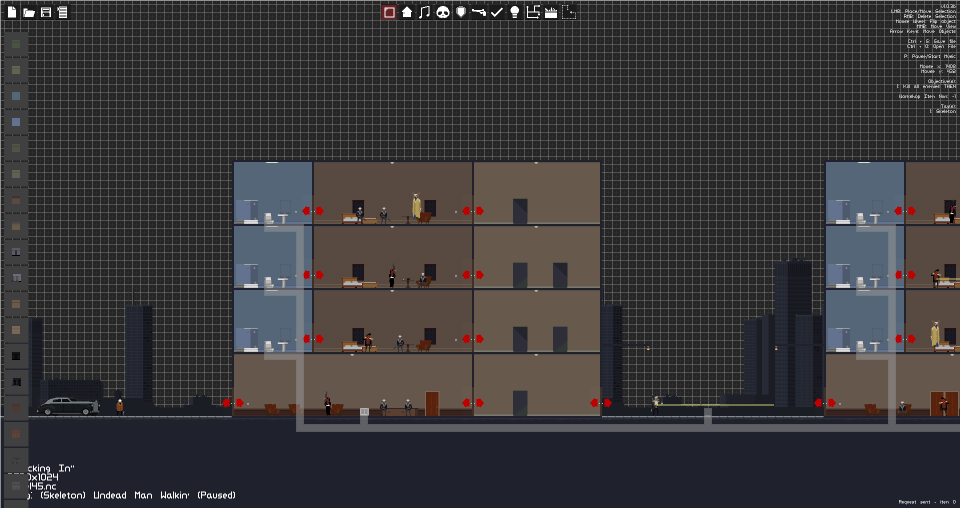
Task: Open the house structures tool
Action: [x=407, y=12]
